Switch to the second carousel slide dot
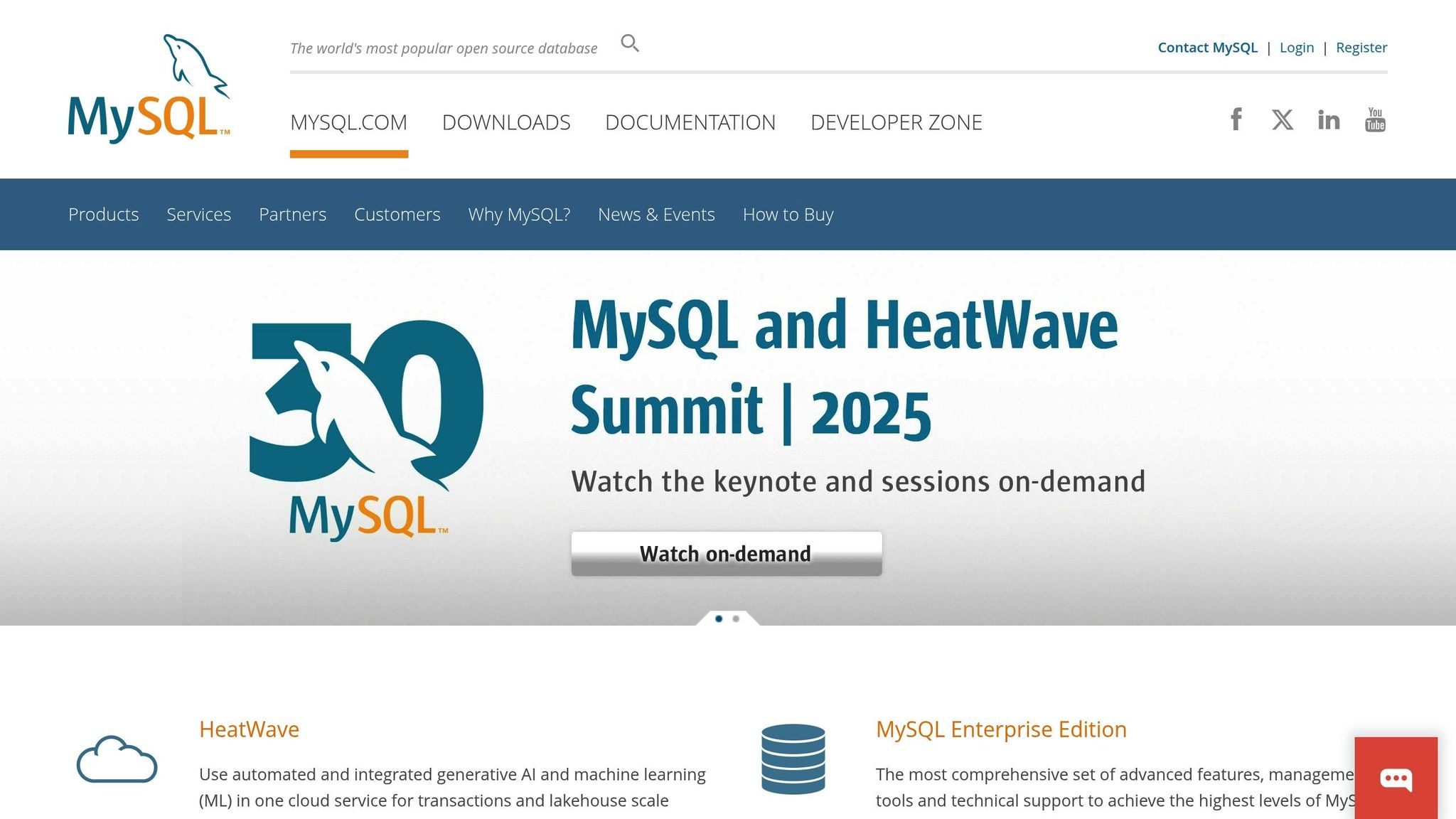Screen dimensions: 1456x819 click(736, 619)
